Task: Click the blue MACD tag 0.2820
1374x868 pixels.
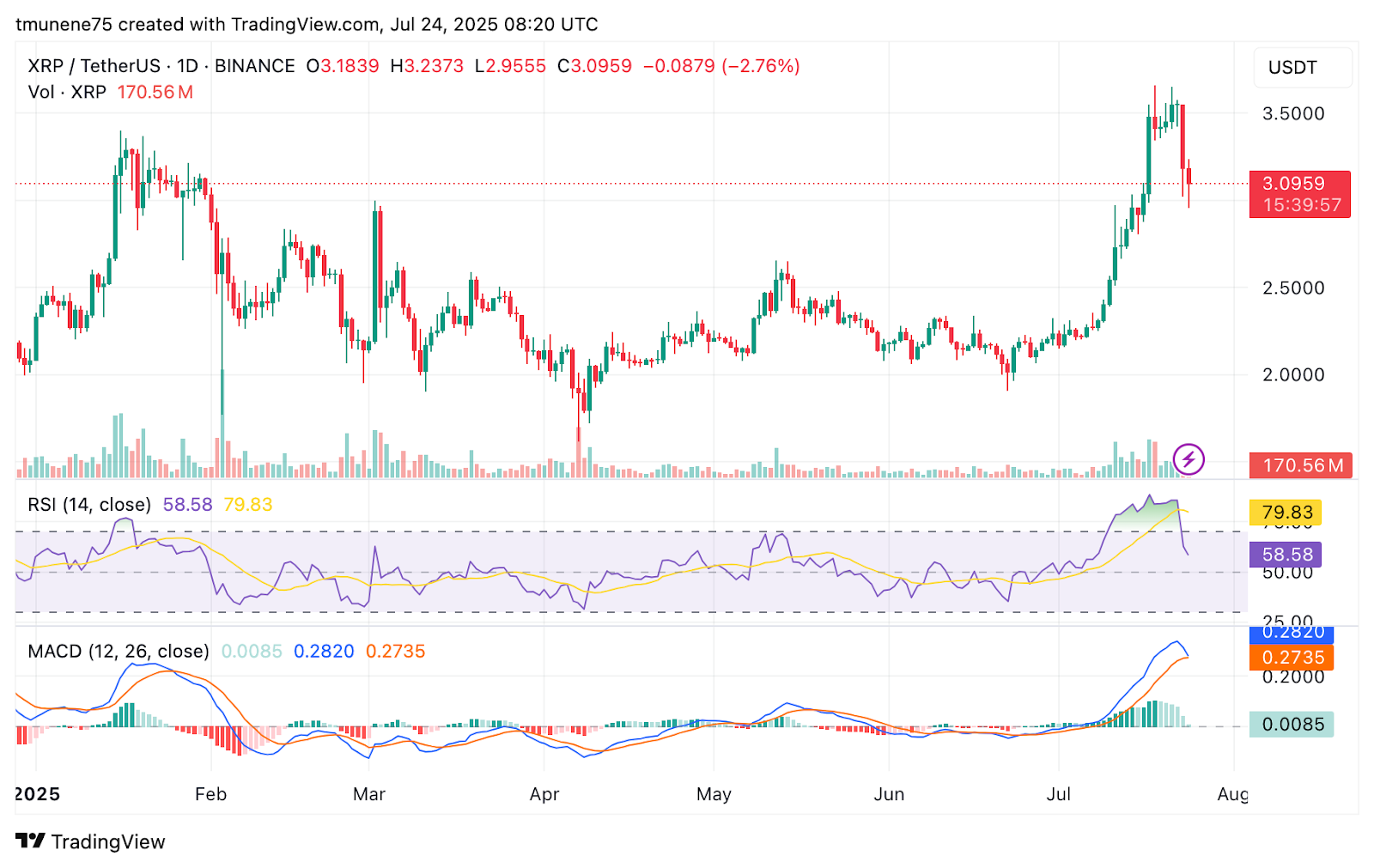Action: click(x=1292, y=633)
